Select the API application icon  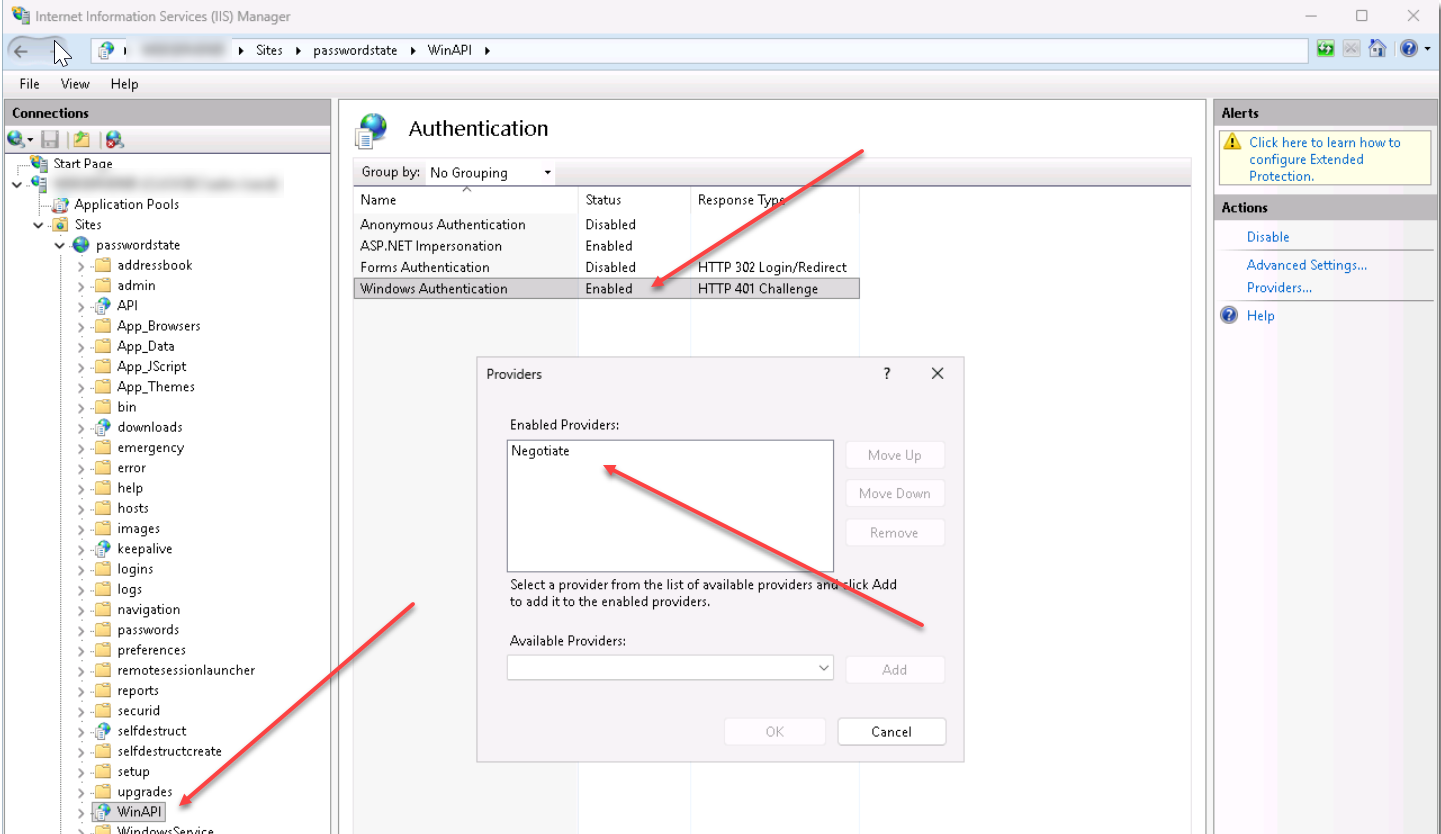[x=102, y=306]
